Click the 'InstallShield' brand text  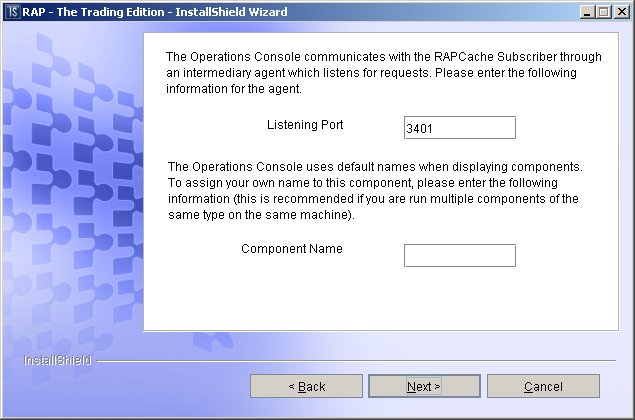point(58,360)
